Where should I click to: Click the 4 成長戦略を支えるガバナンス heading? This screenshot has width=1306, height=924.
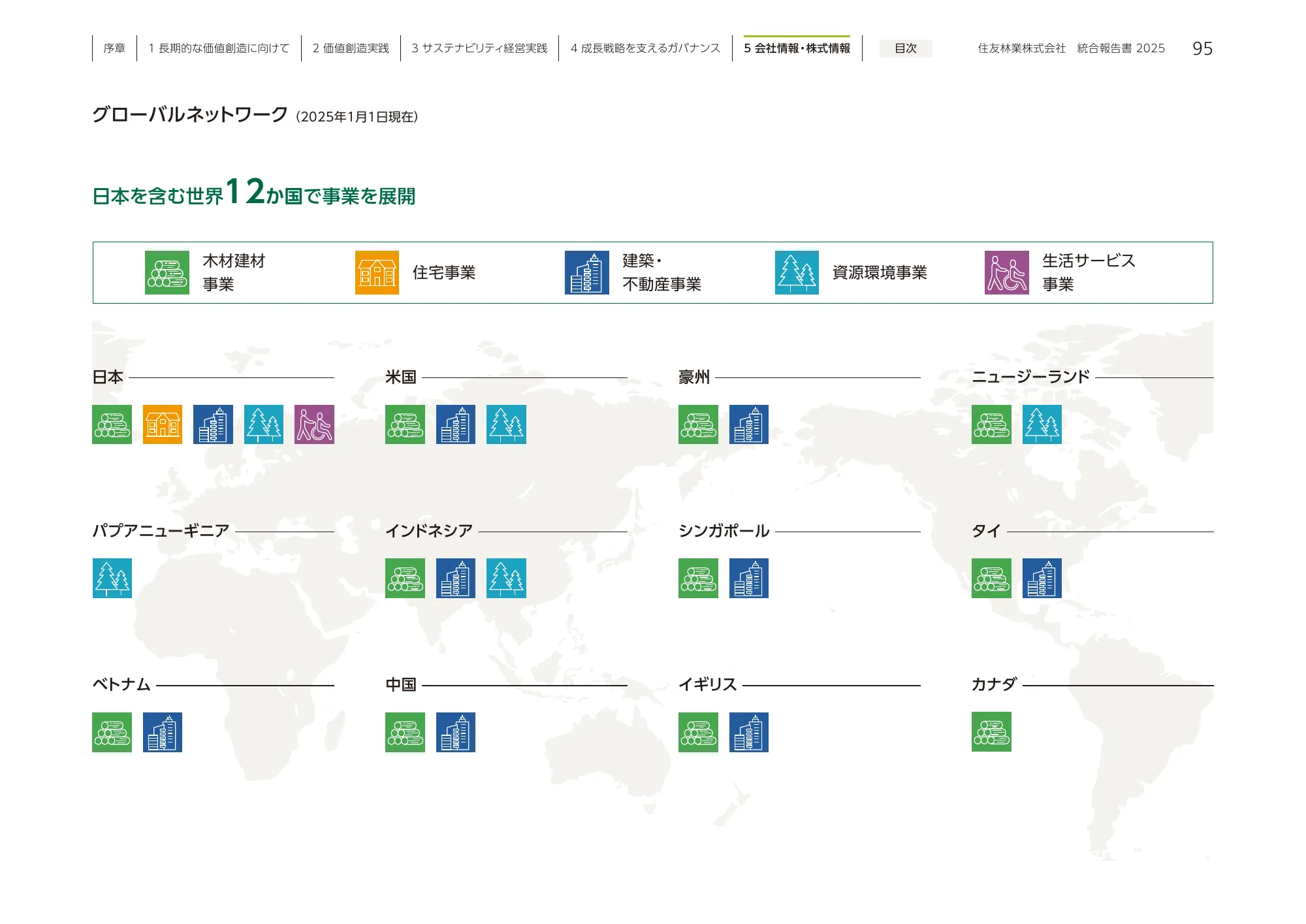click(645, 48)
